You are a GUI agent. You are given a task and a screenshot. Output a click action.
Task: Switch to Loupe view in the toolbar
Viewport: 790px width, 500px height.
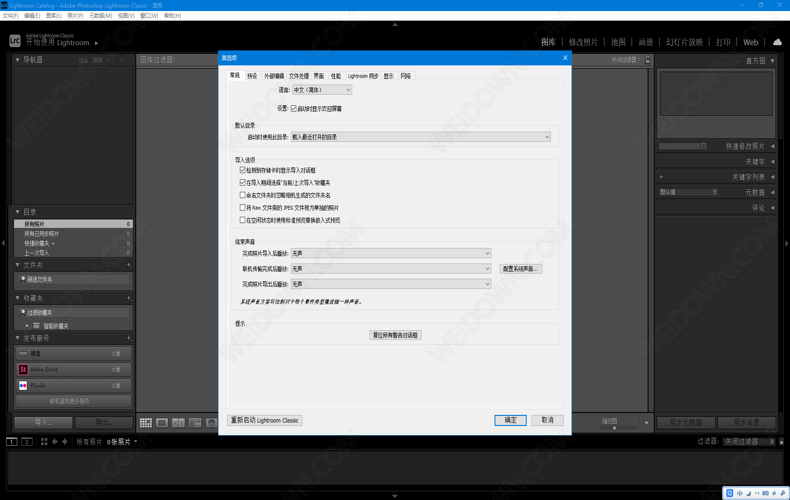click(162, 422)
